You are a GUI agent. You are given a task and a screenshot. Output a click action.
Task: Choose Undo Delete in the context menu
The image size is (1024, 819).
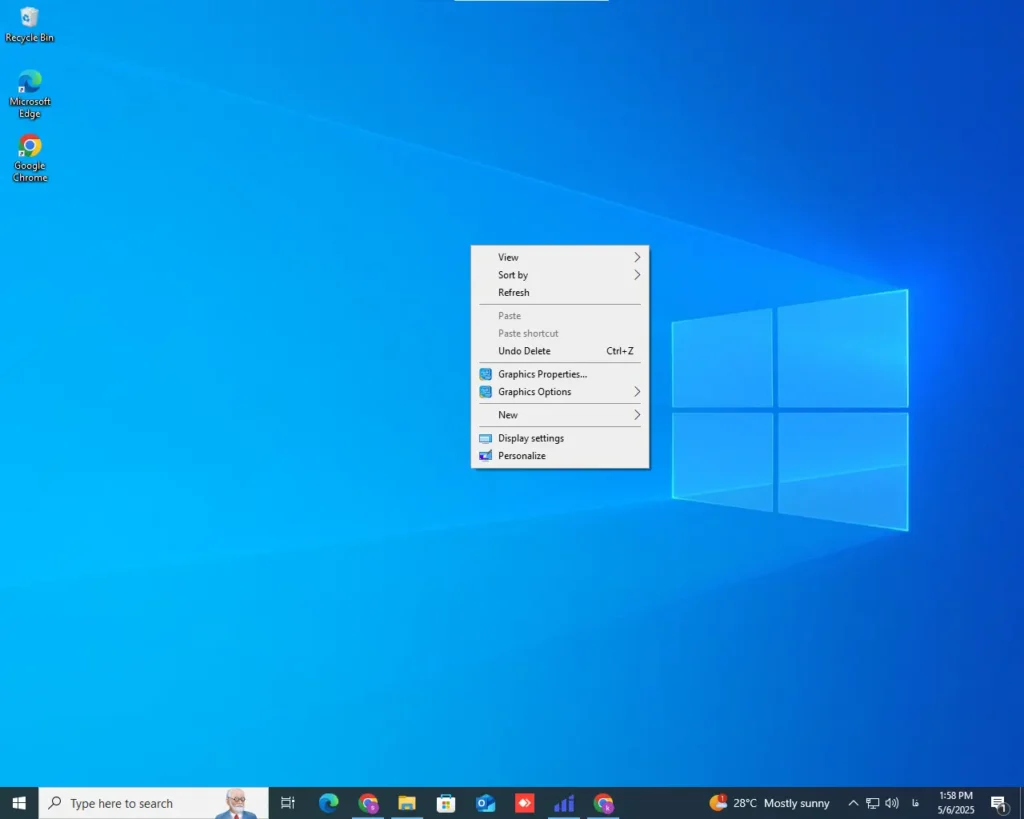(560, 351)
